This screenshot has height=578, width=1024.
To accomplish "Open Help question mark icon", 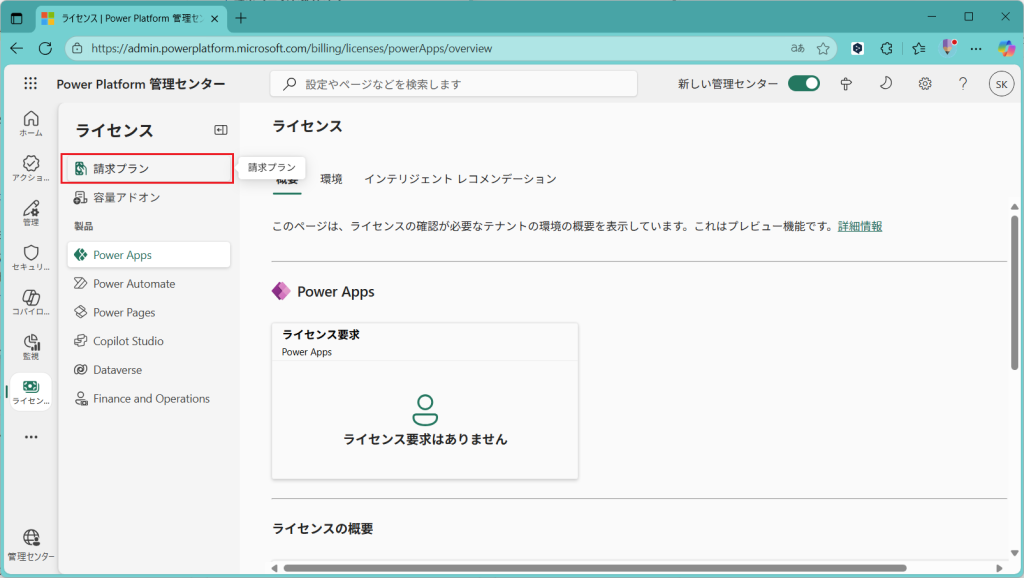I will point(963,84).
